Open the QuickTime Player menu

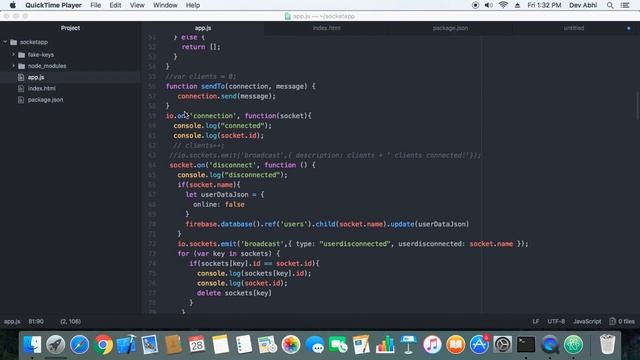click(x=53, y=5)
